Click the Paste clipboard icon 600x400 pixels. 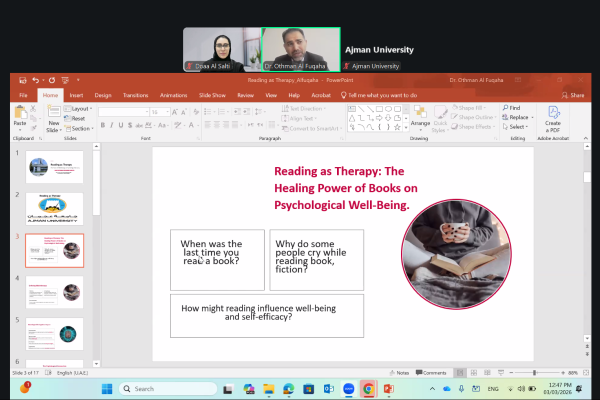pyautogui.click(x=20, y=113)
